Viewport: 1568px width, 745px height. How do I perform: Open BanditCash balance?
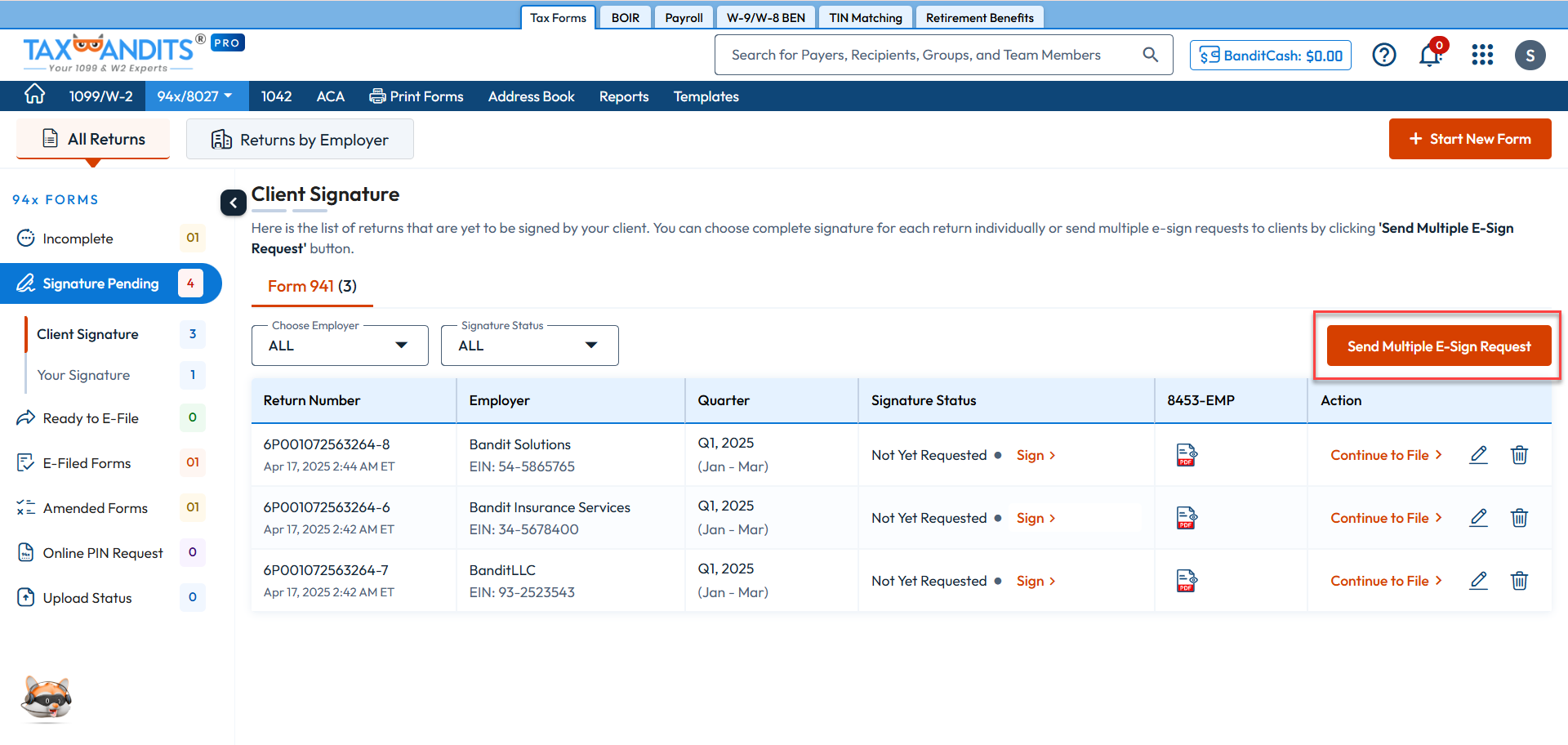coord(1271,55)
